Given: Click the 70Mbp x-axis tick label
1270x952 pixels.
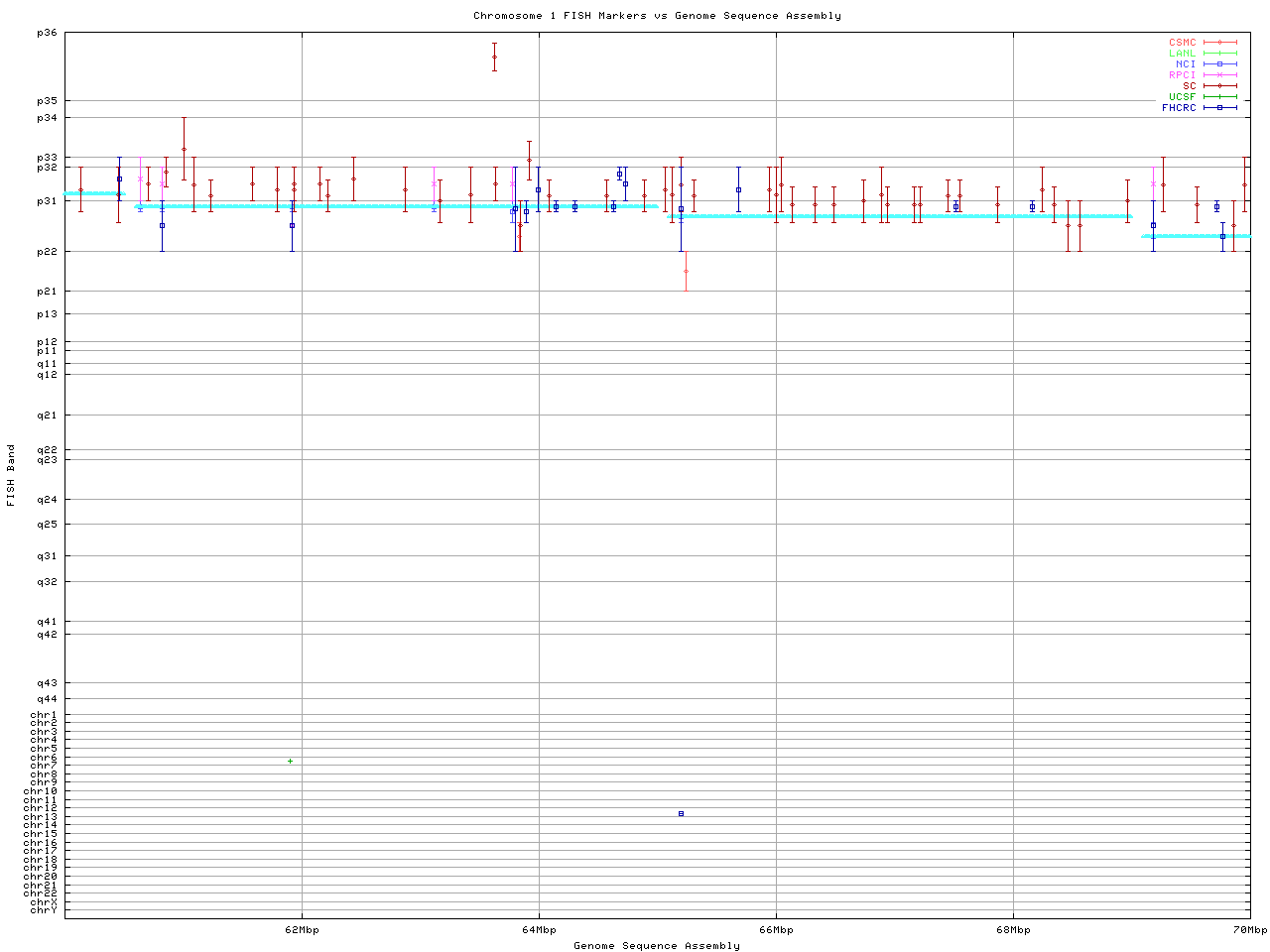Looking at the screenshot, I should (x=1249, y=930).
